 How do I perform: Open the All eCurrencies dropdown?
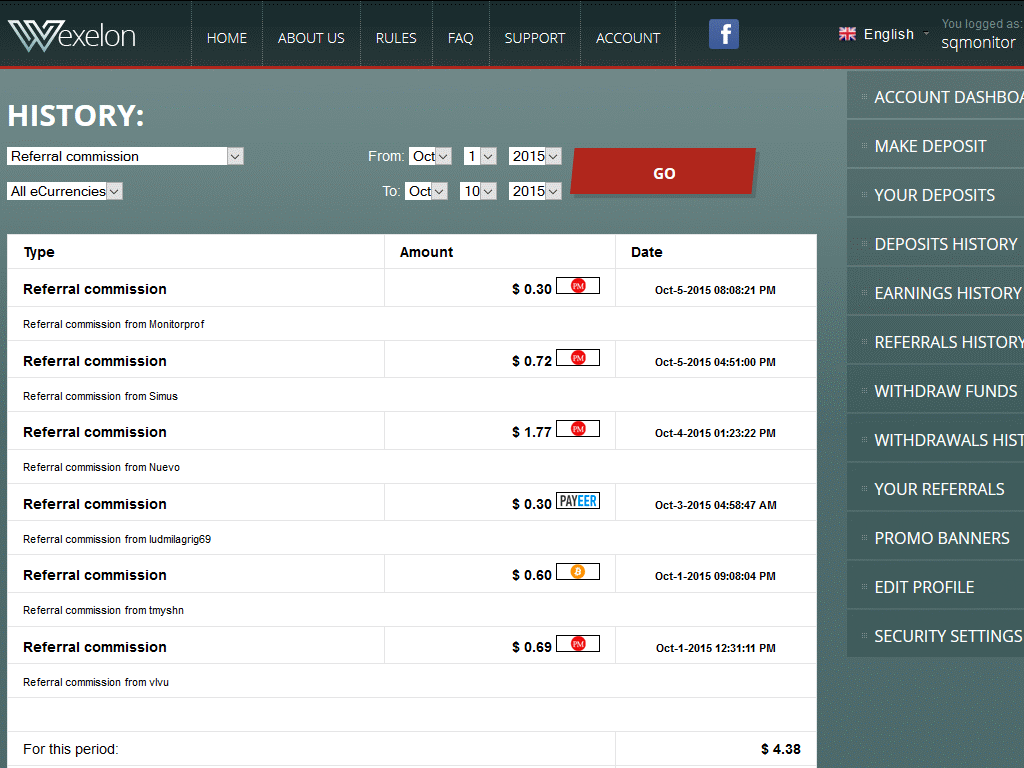pos(65,191)
